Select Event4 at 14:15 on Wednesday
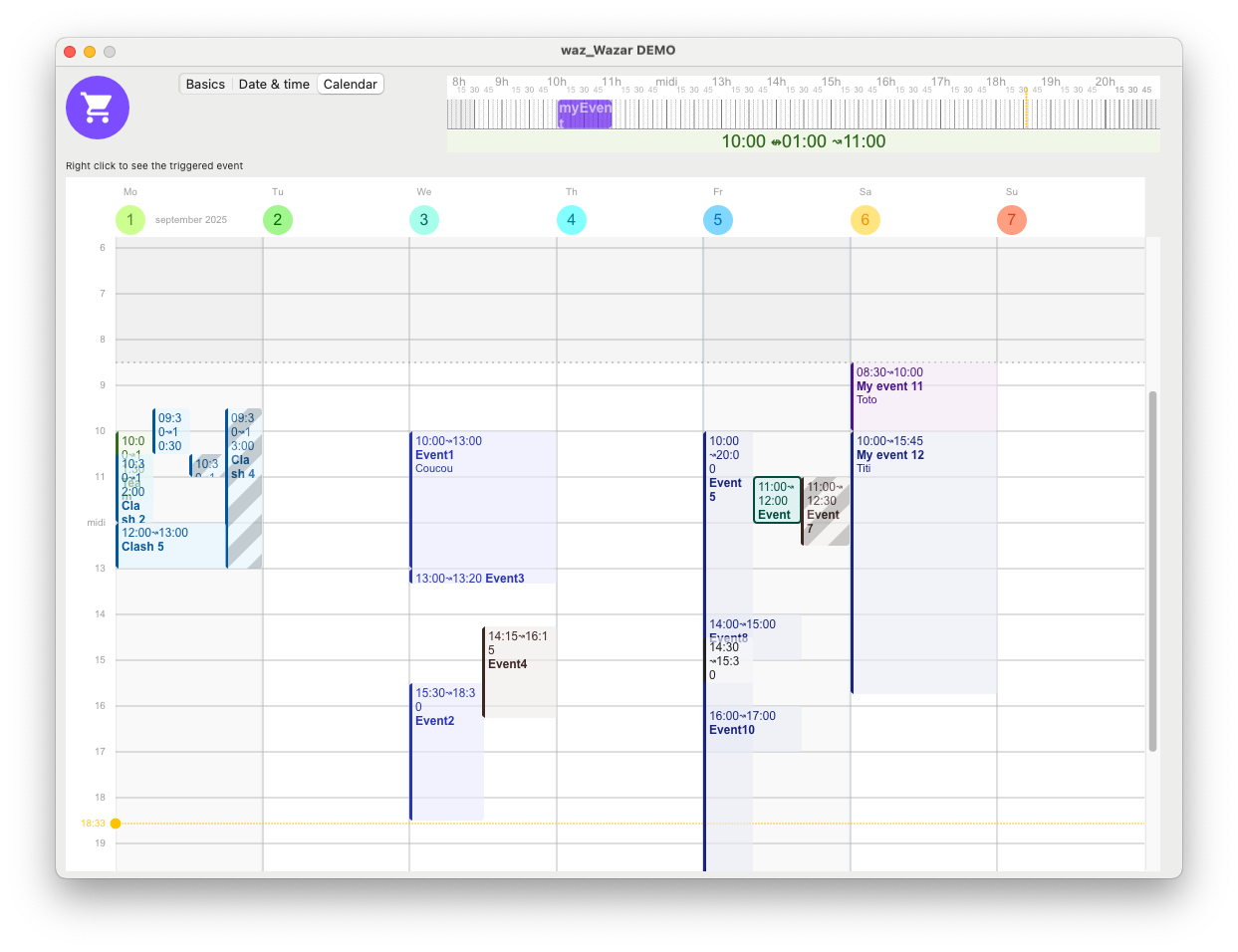The height and width of the screenshot is (952, 1238). tap(520, 672)
